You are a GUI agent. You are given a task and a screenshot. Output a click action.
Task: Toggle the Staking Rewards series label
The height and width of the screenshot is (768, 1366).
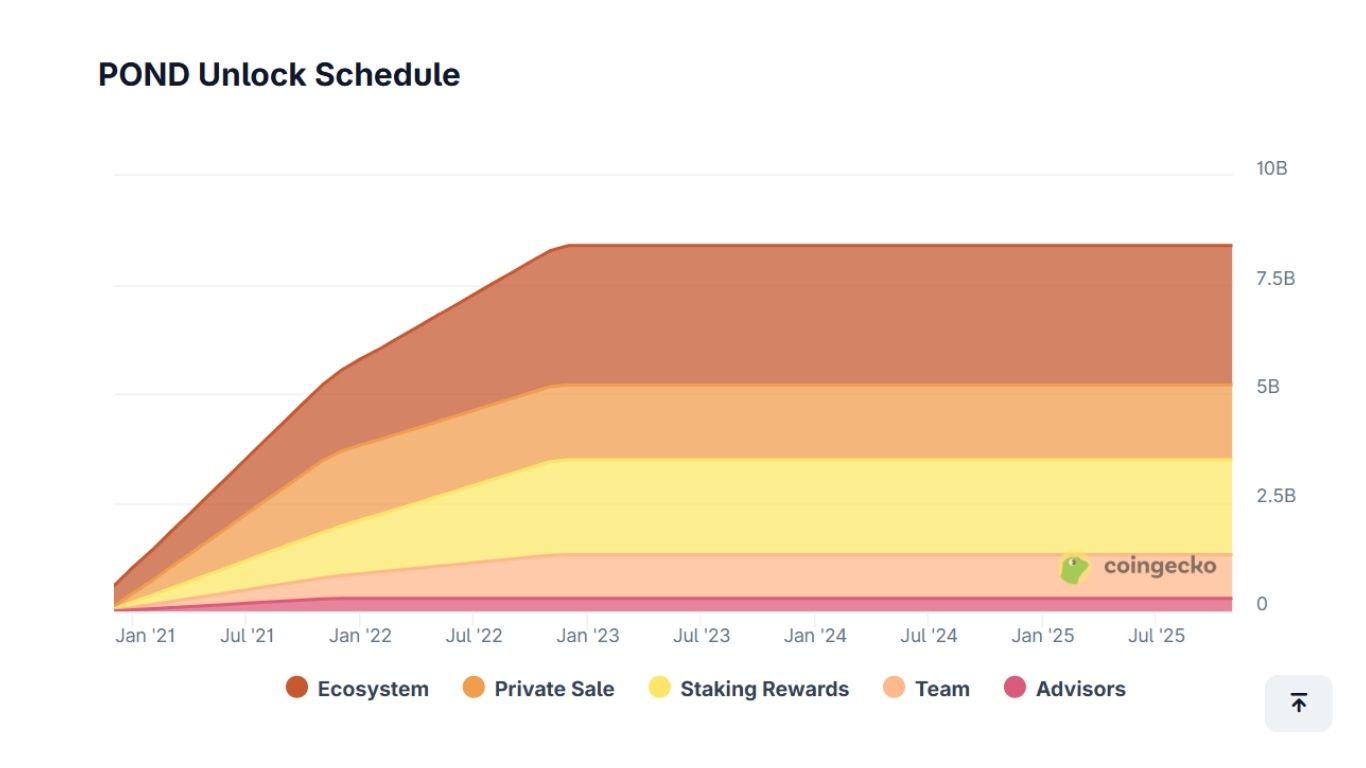[x=764, y=689]
